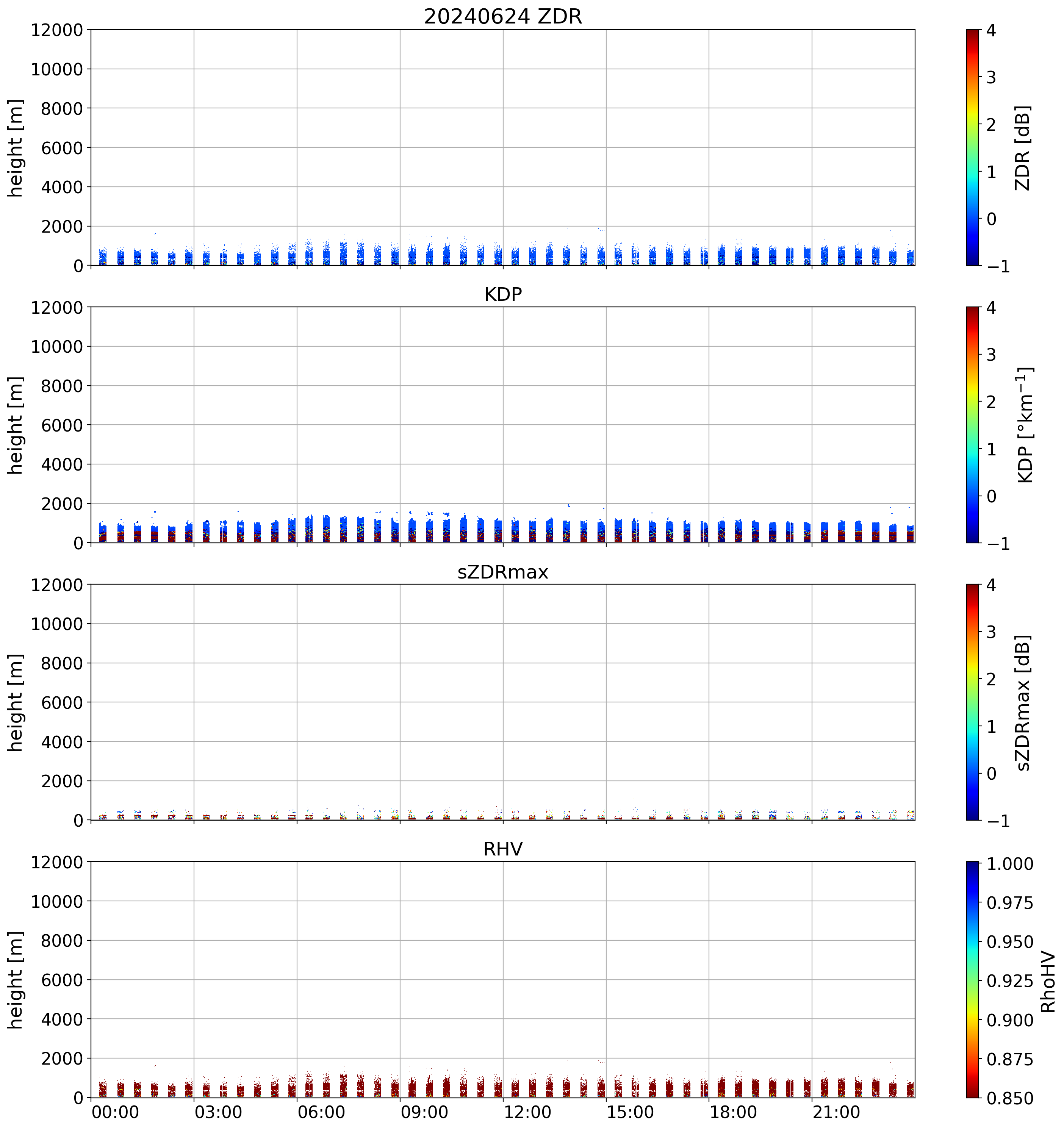Click the 00:00 time axis label

point(115,1112)
